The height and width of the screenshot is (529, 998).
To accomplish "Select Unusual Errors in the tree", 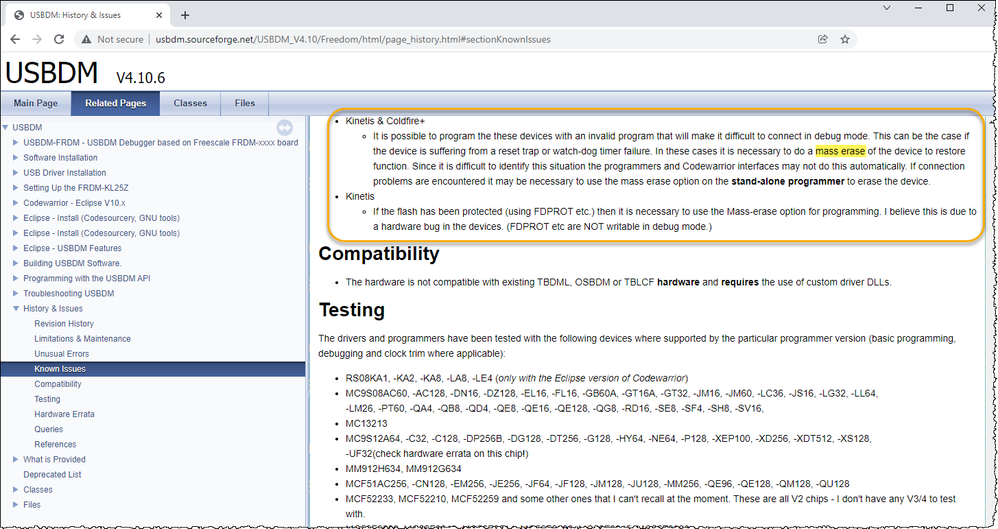I will click(62, 354).
